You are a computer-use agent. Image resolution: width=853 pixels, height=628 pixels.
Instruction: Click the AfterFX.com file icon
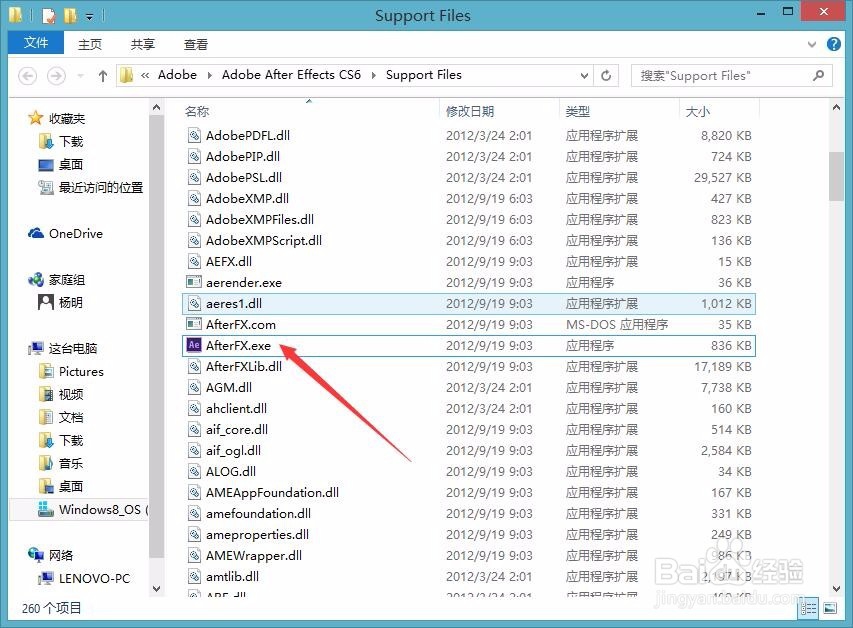coord(194,324)
